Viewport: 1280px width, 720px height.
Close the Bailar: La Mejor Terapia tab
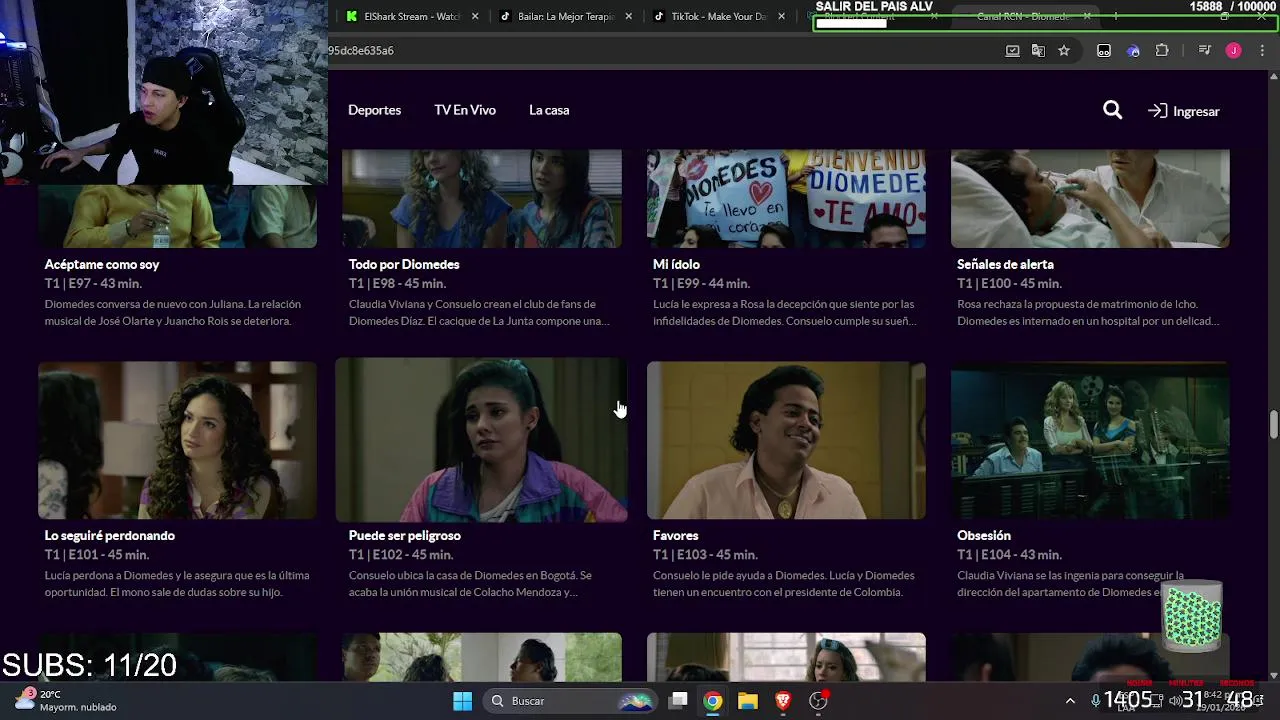(629, 16)
